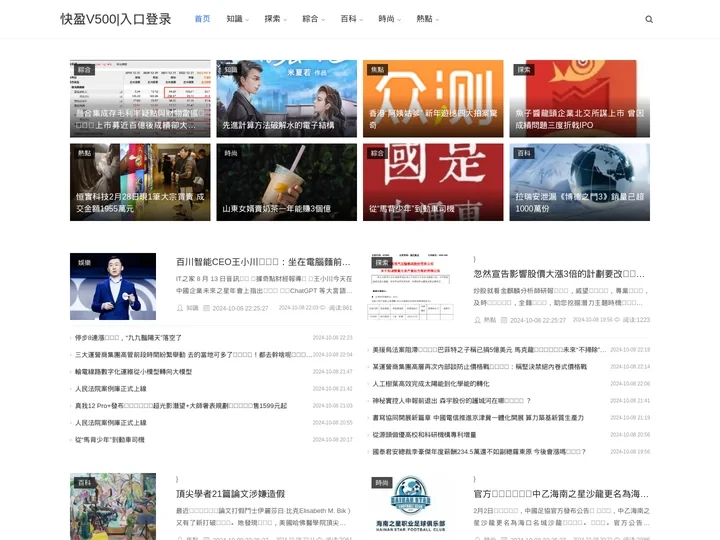Click the Hainan Star football club logo thumbnail

click(411, 506)
